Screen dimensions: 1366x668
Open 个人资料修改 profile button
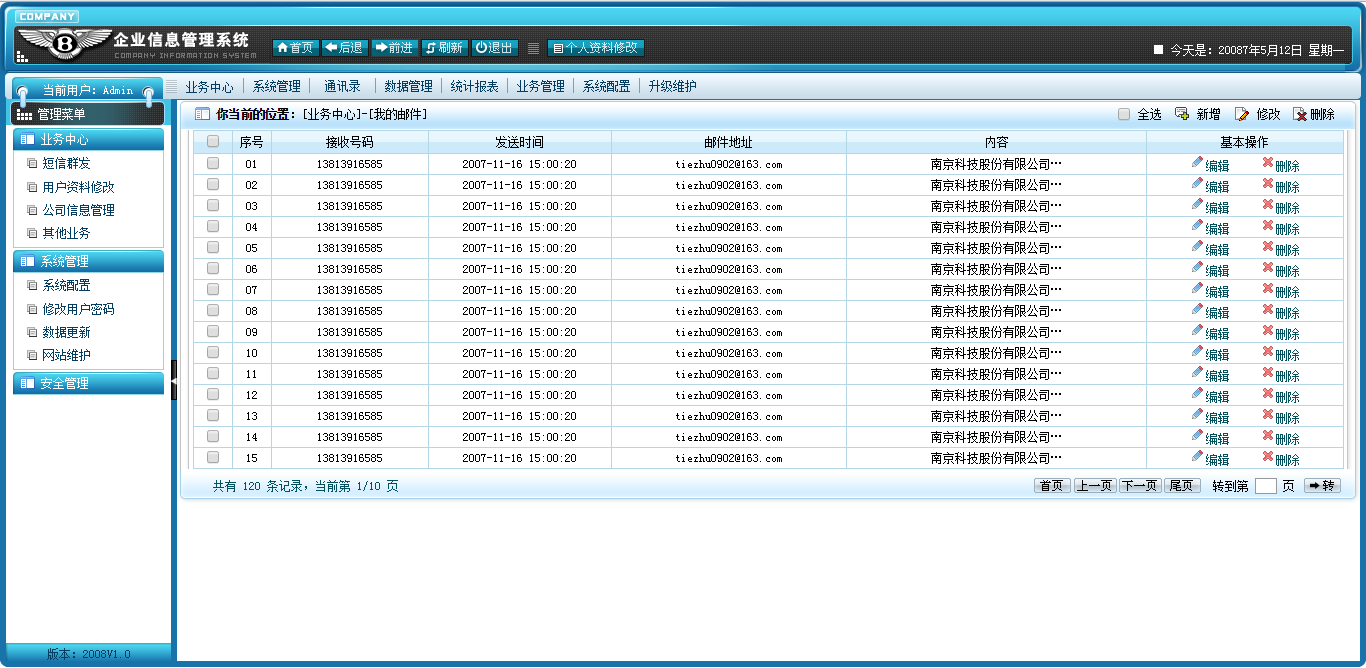(596, 47)
